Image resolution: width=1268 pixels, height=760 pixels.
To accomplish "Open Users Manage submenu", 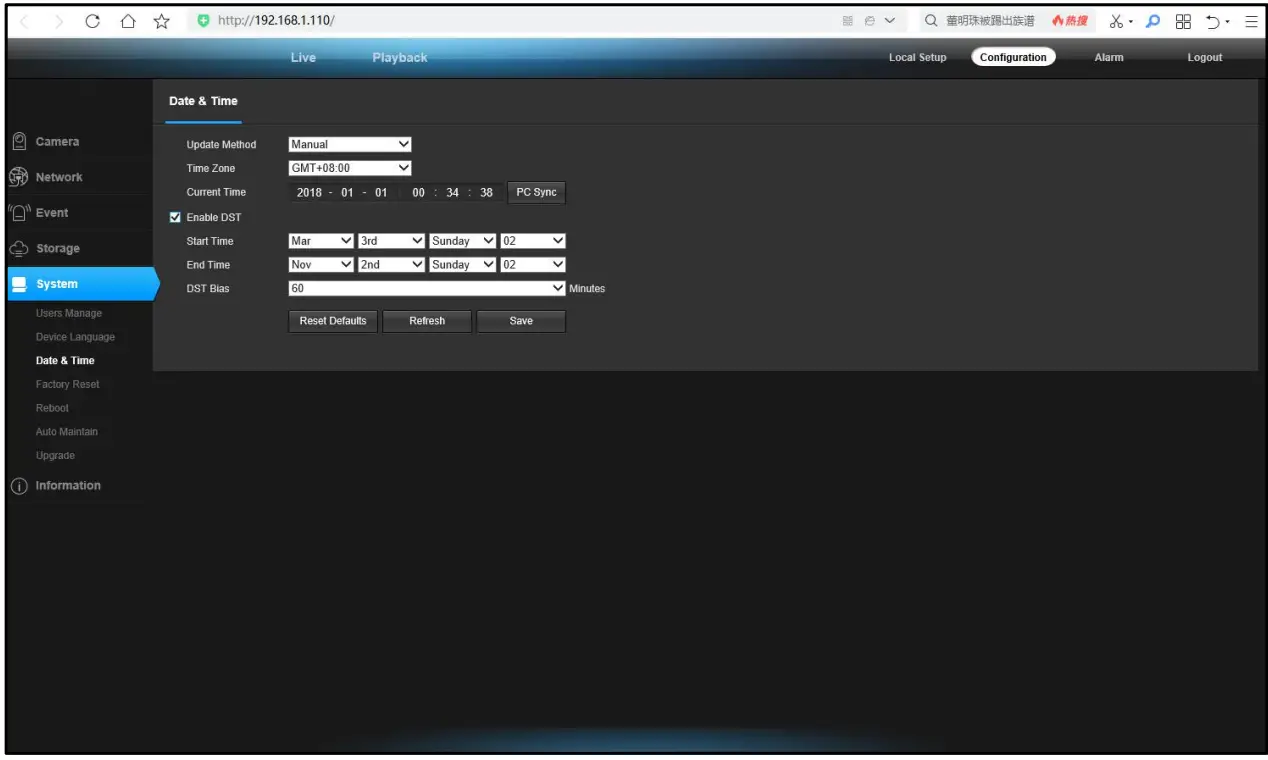I will [x=69, y=314].
